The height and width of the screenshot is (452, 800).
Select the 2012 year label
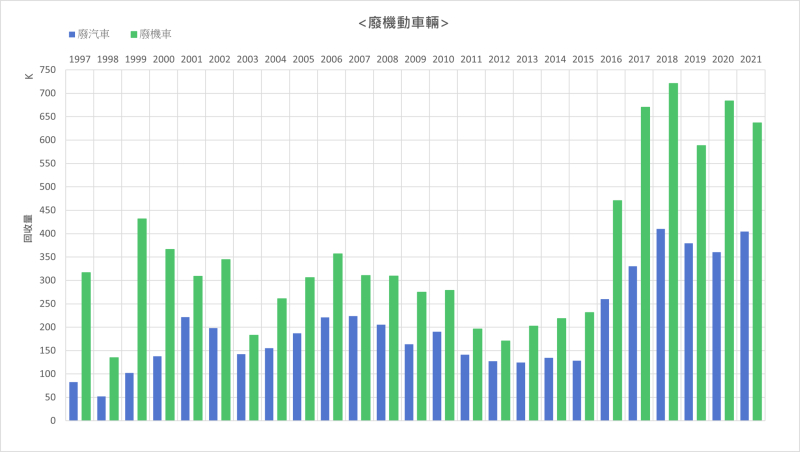(x=499, y=59)
